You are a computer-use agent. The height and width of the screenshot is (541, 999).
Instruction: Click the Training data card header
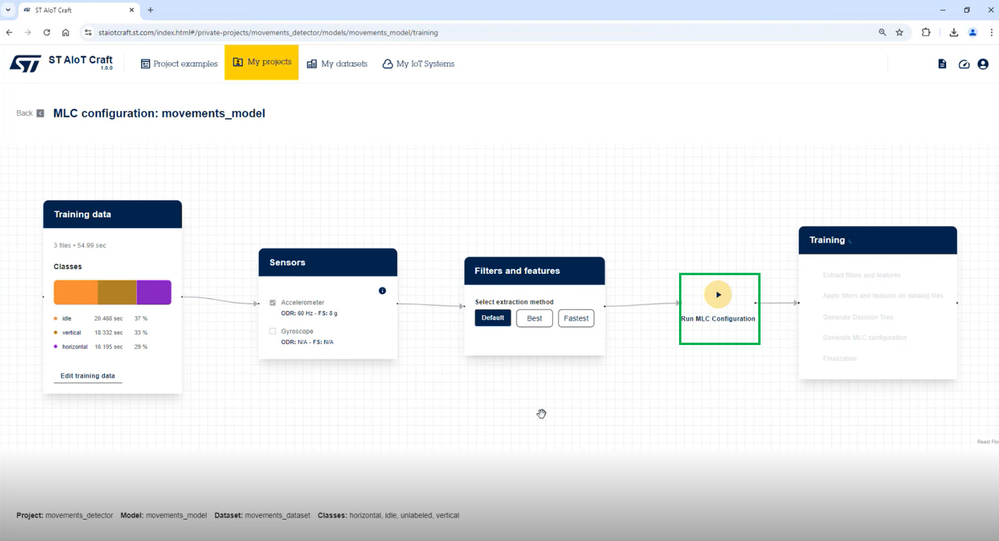(113, 214)
